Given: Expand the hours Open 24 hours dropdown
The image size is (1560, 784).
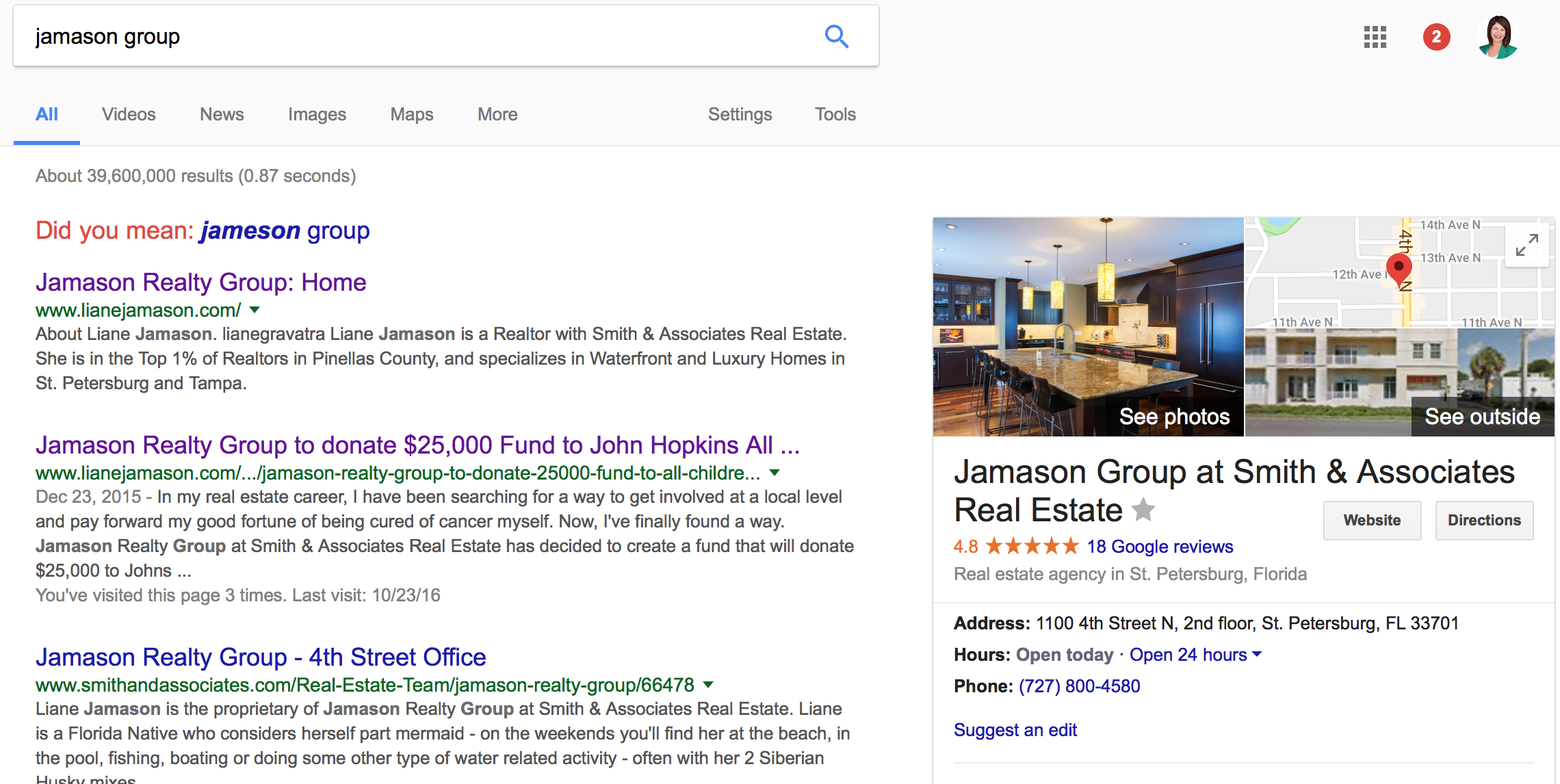Looking at the screenshot, I should (x=1257, y=655).
